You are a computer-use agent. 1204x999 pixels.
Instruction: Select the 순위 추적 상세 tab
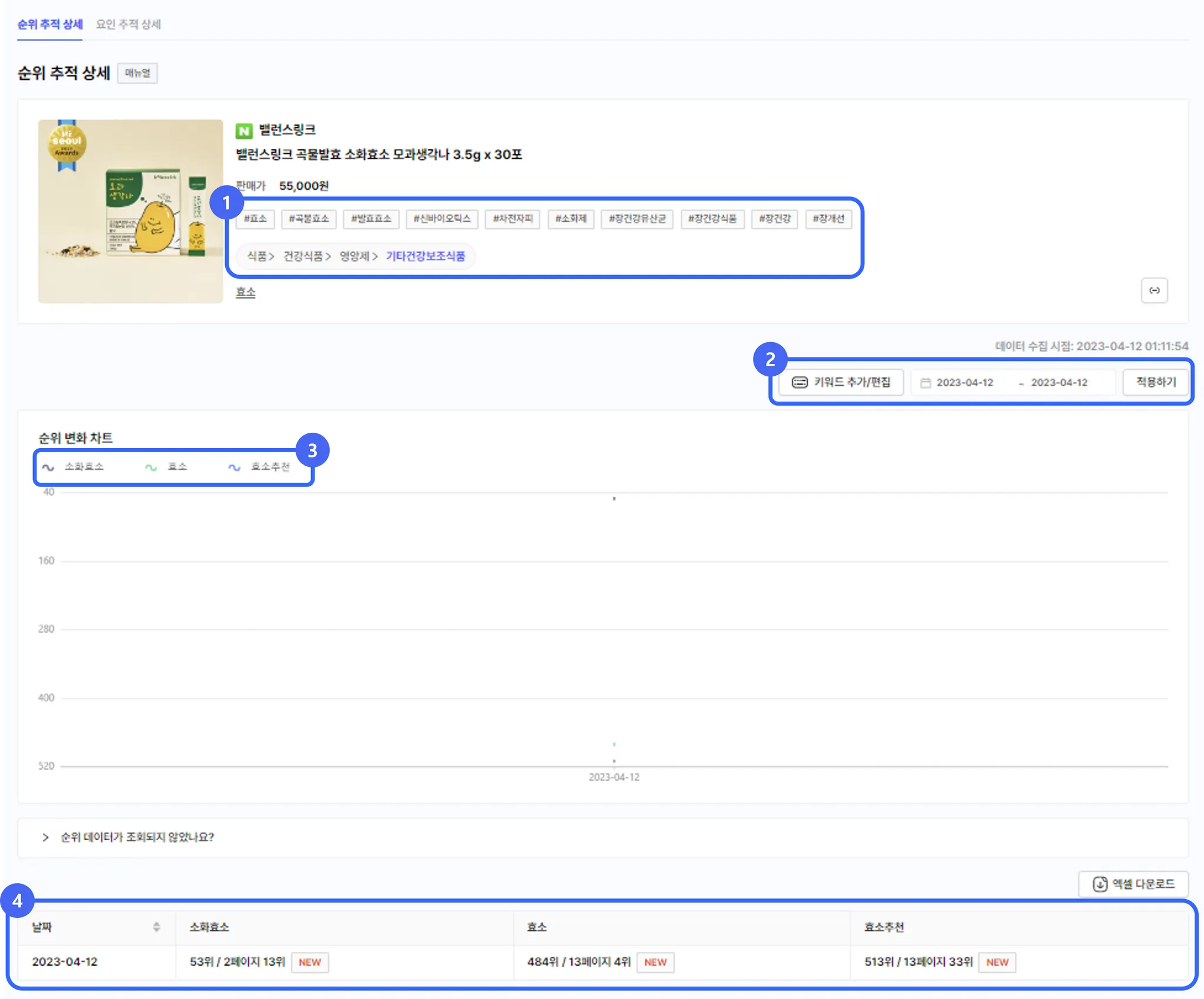(x=50, y=24)
